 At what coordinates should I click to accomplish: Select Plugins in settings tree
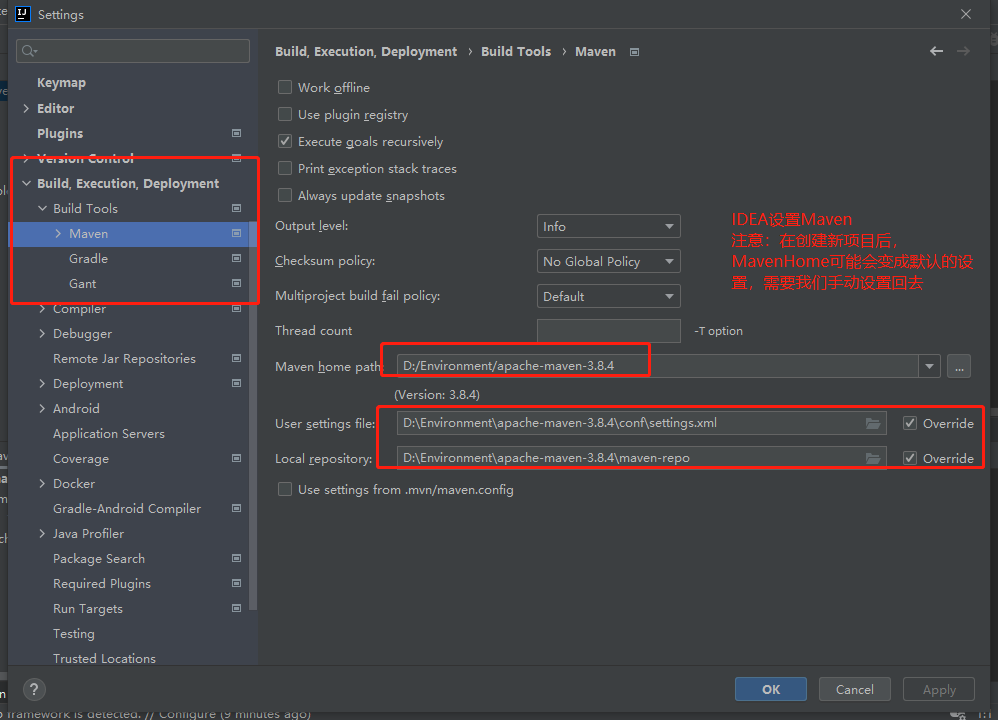[x=60, y=133]
